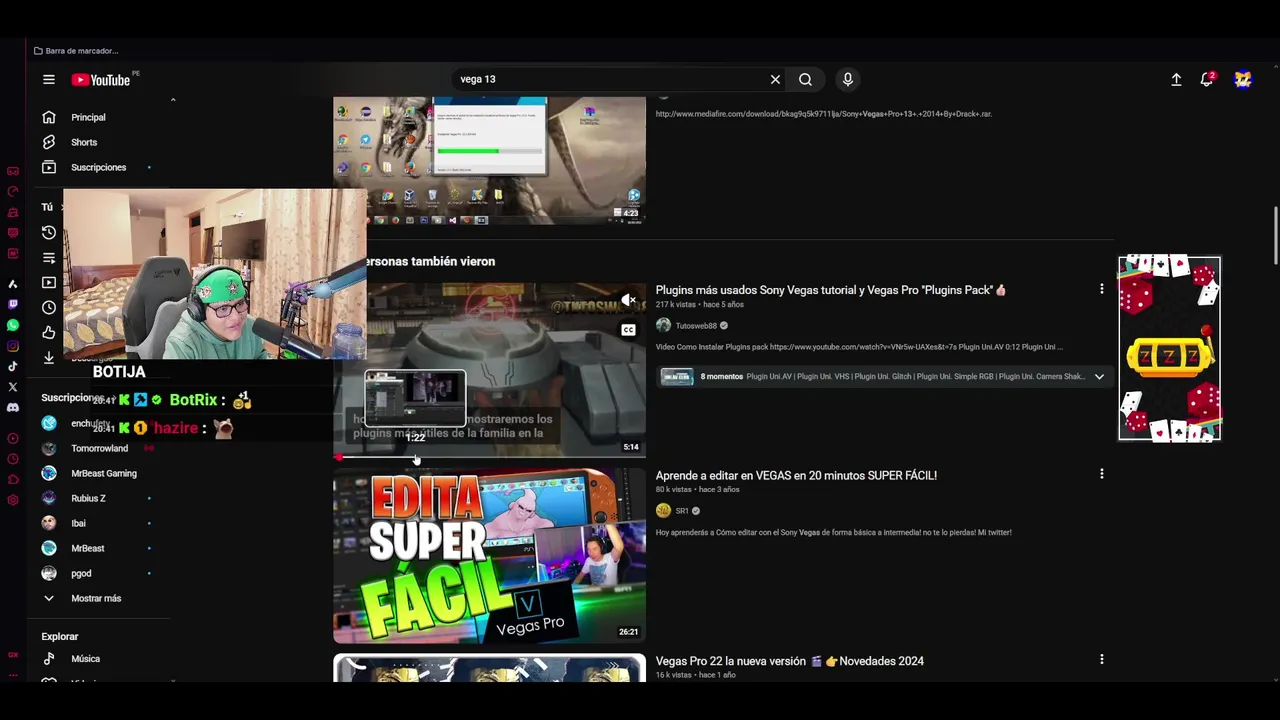Screen dimensions: 1280x720
Task: Open Watch later clock icon
Action: click(x=48, y=307)
